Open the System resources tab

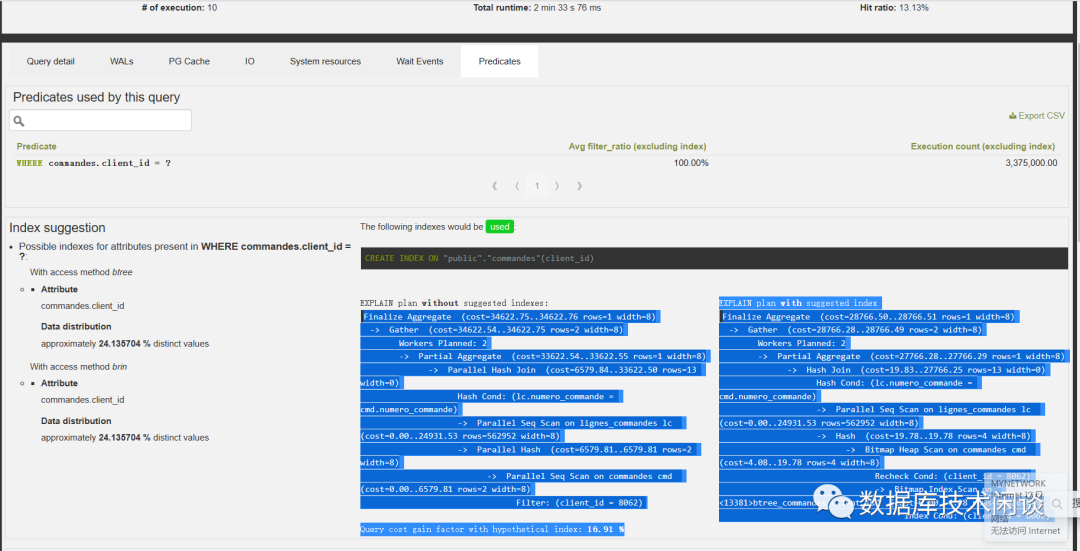(x=325, y=61)
